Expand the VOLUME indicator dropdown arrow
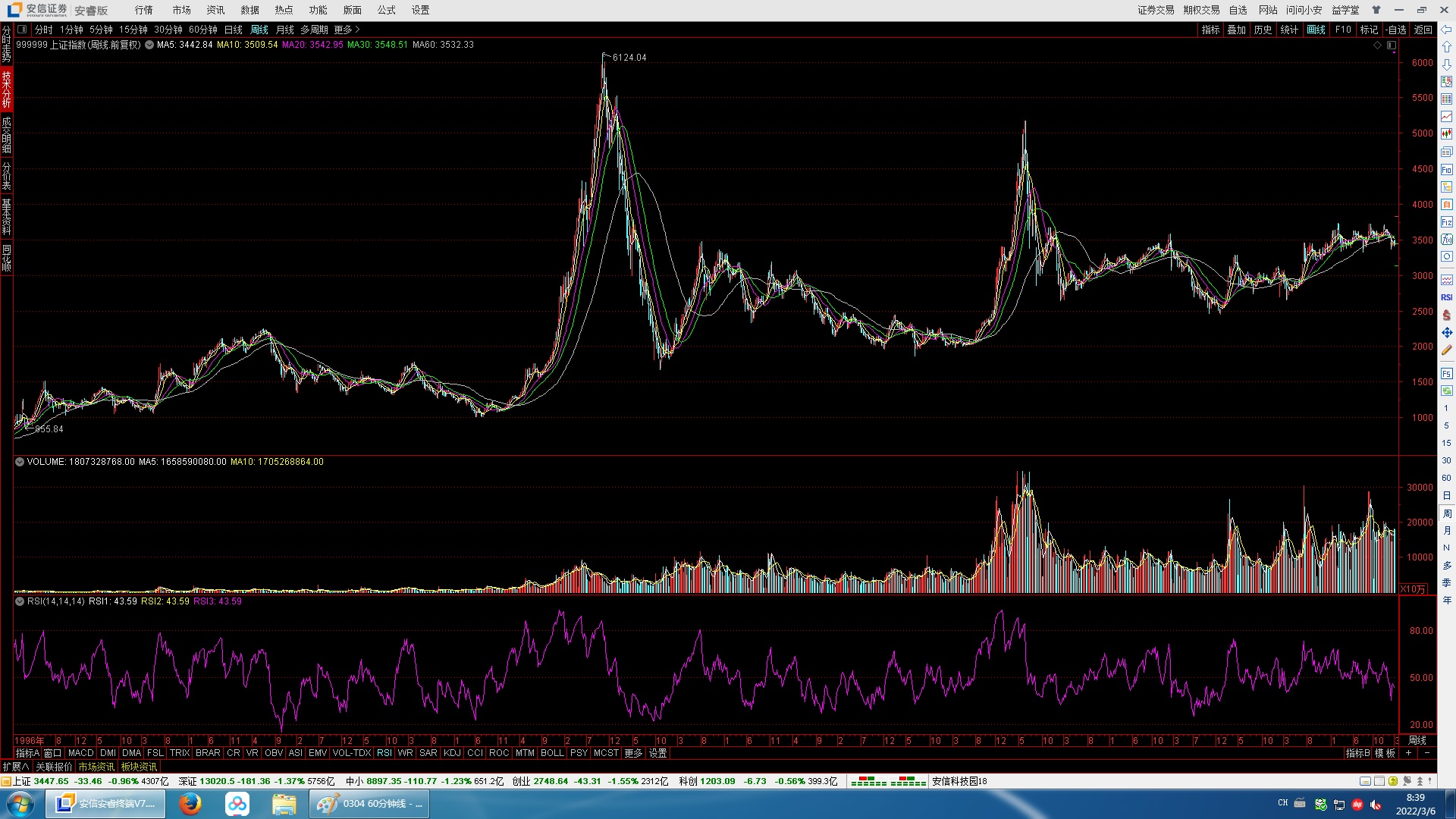The image size is (1456, 819). coord(20,462)
